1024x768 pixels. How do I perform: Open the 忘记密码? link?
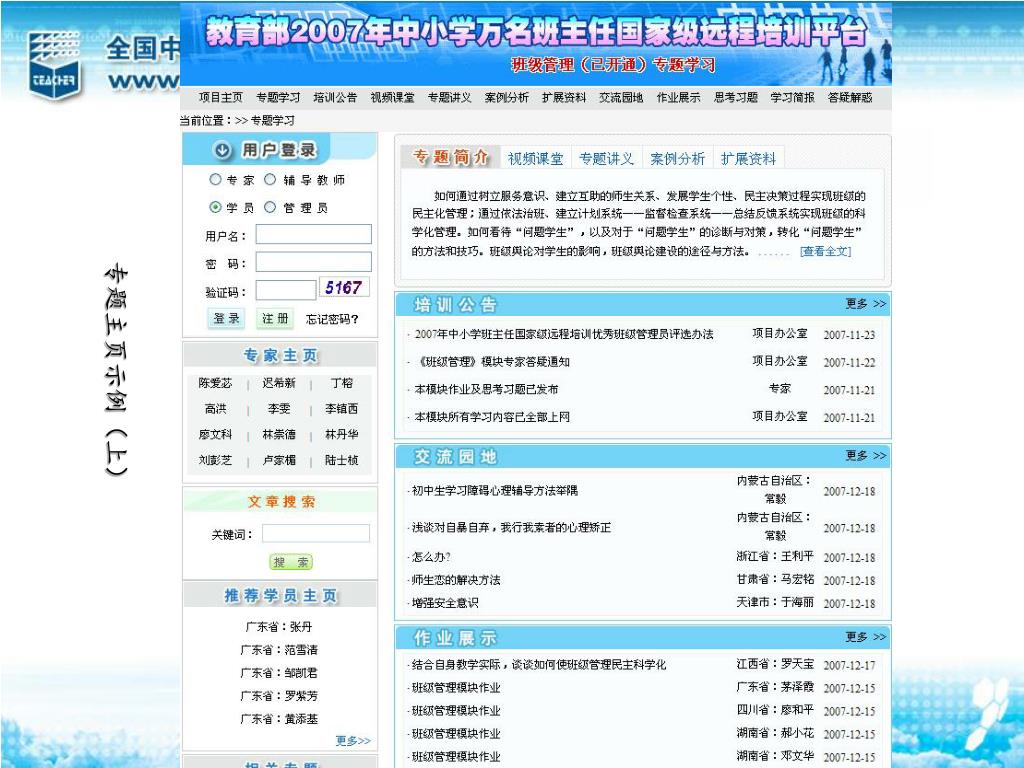coord(332,319)
